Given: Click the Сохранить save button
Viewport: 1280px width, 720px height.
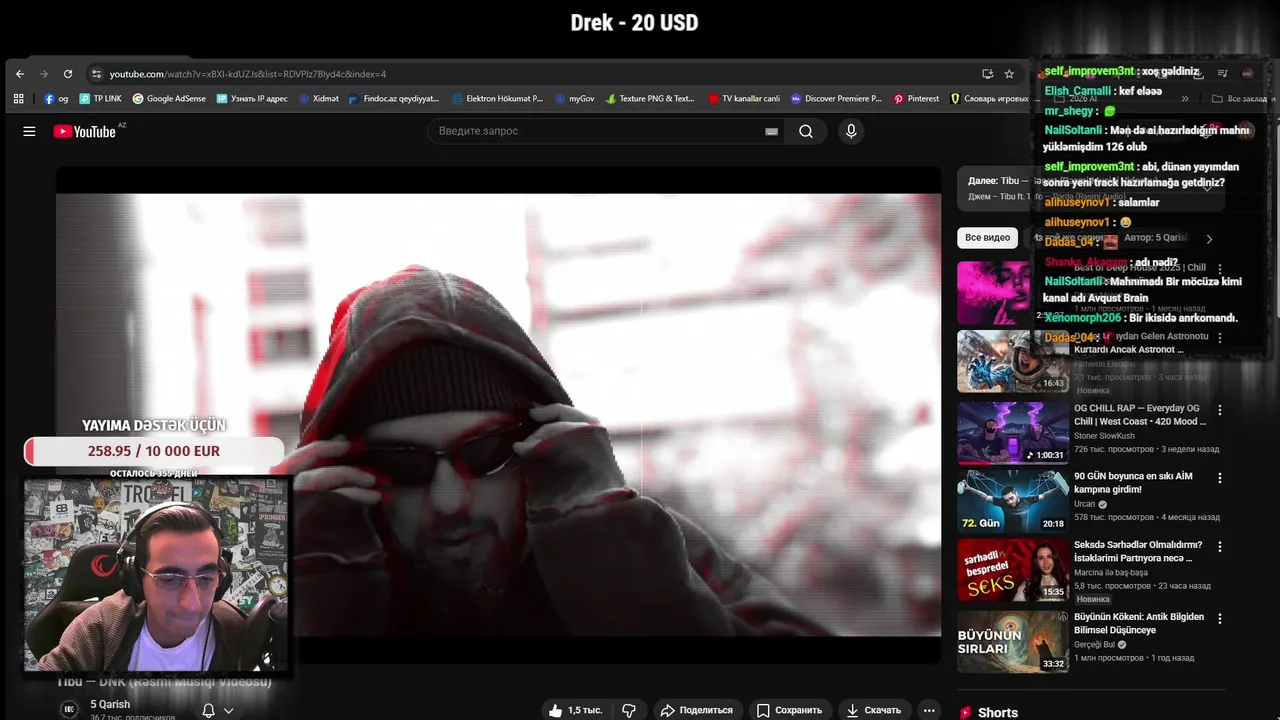Looking at the screenshot, I should (x=789, y=710).
